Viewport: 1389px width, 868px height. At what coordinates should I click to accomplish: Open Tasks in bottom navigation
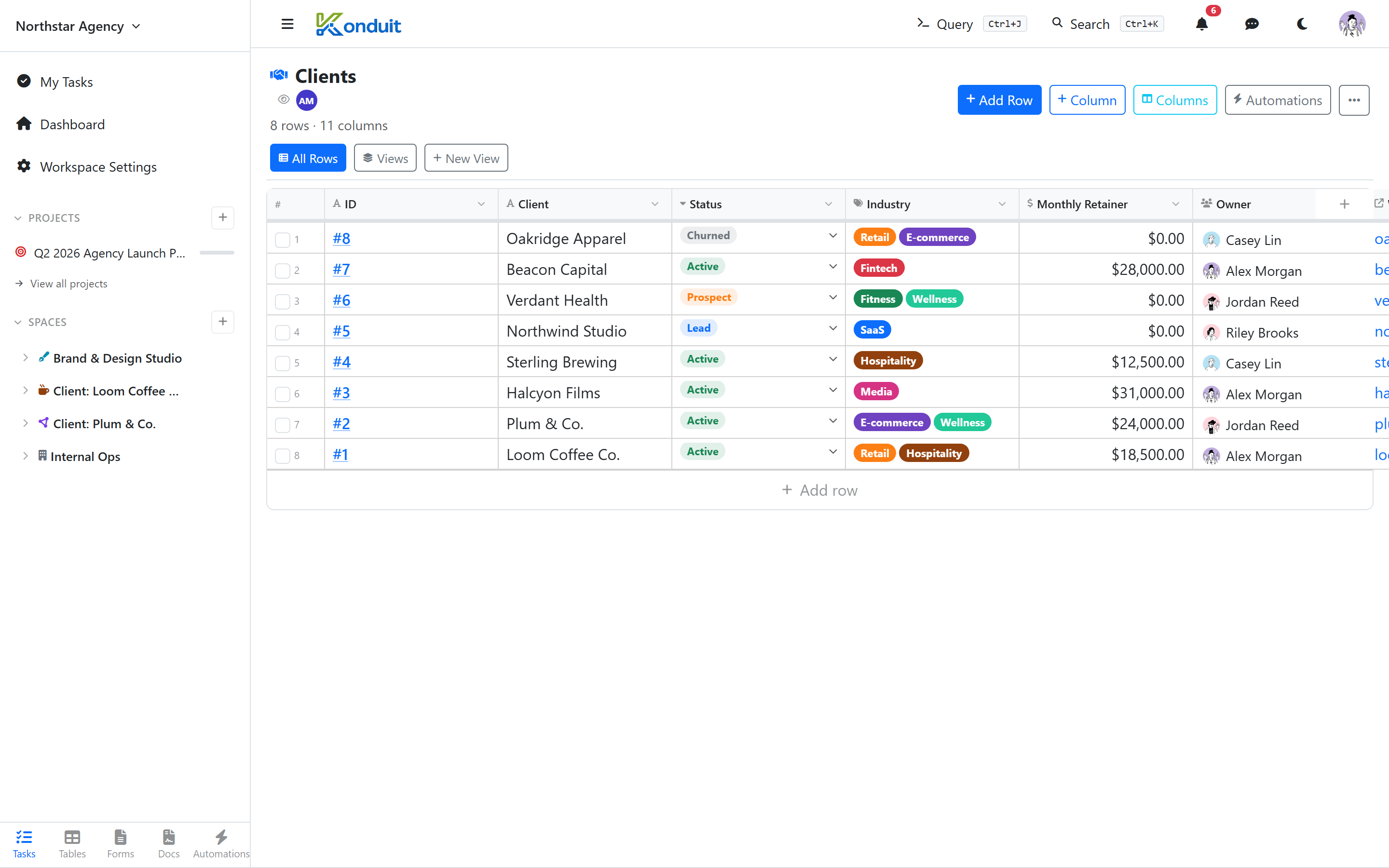(24, 844)
